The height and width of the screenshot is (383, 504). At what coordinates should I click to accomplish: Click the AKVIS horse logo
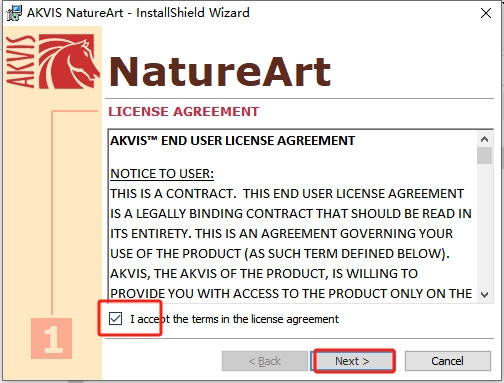pyautogui.click(x=53, y=61)
